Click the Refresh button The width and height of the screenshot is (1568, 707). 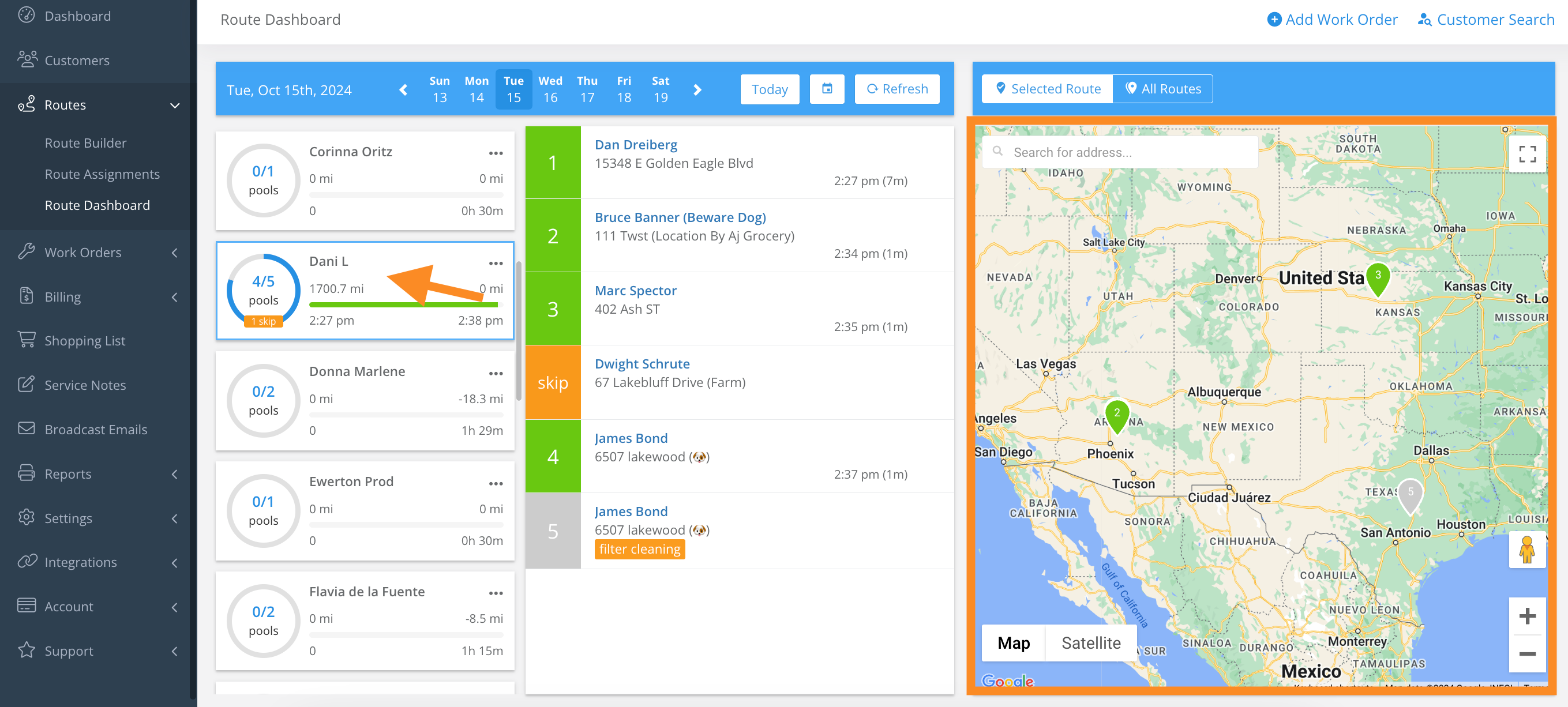(x=896, y=89)
